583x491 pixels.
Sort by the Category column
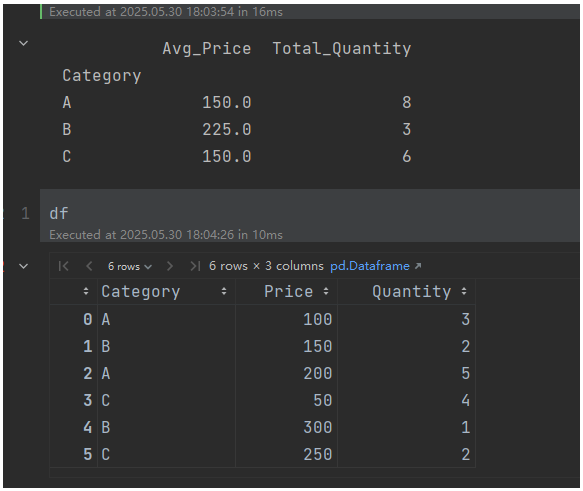tap(224, 291)
